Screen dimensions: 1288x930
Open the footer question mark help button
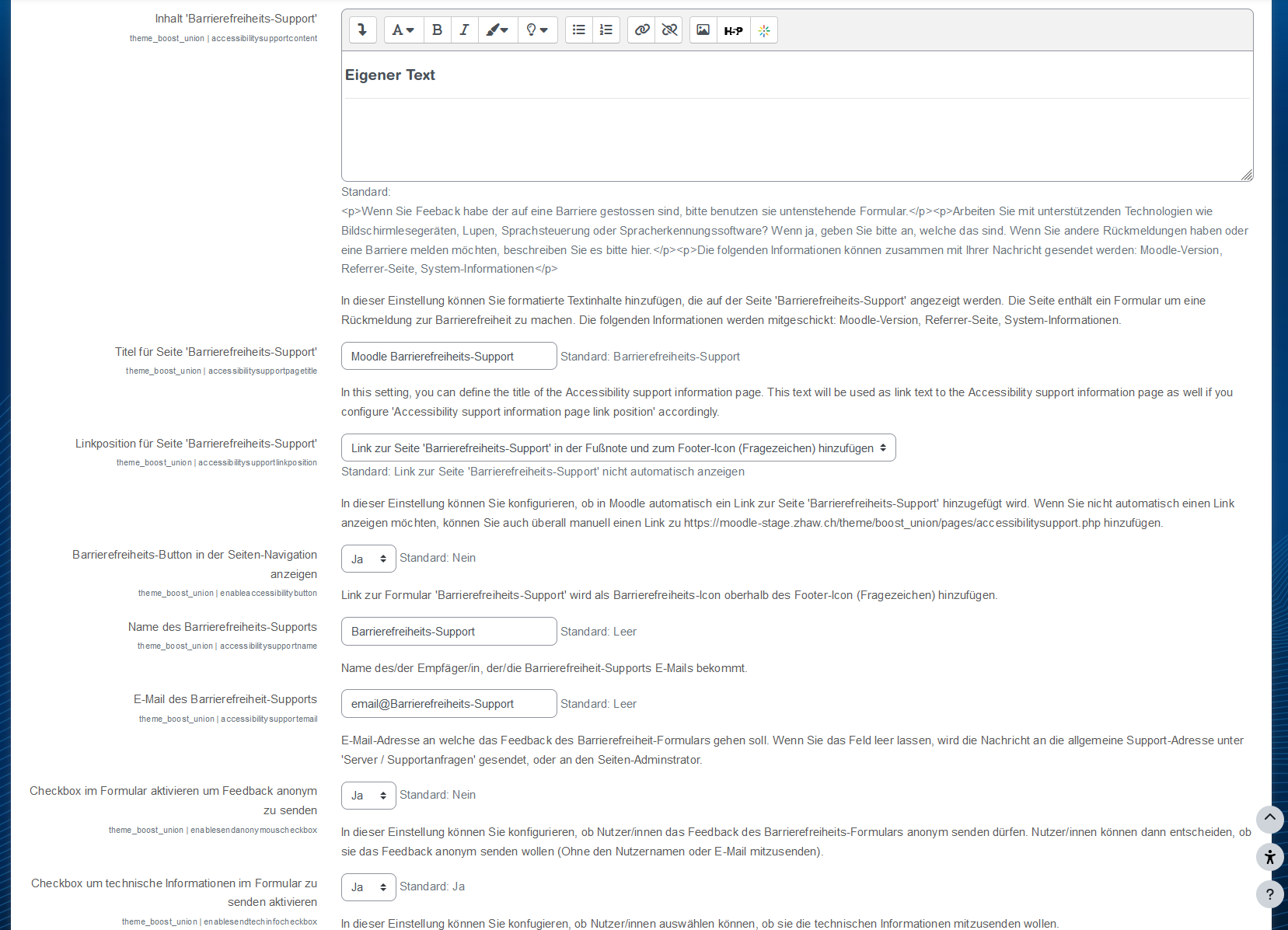coord(1270,894)
